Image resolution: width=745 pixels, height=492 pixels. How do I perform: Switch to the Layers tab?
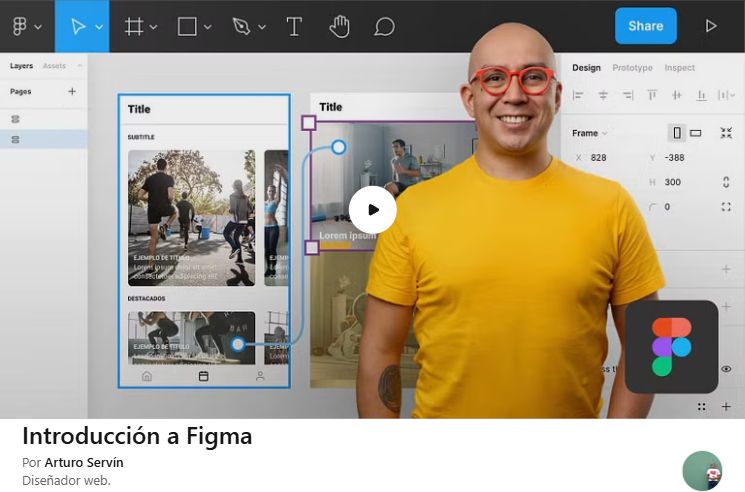[x=21, y=66]
